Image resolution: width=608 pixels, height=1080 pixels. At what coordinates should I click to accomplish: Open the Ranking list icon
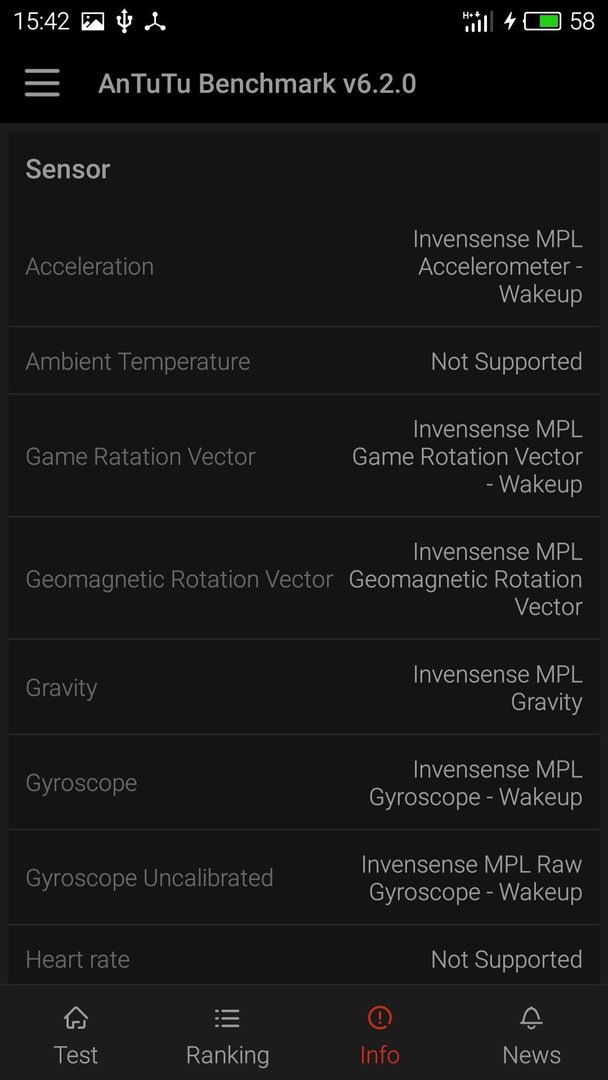click(x=227, y=1017)
